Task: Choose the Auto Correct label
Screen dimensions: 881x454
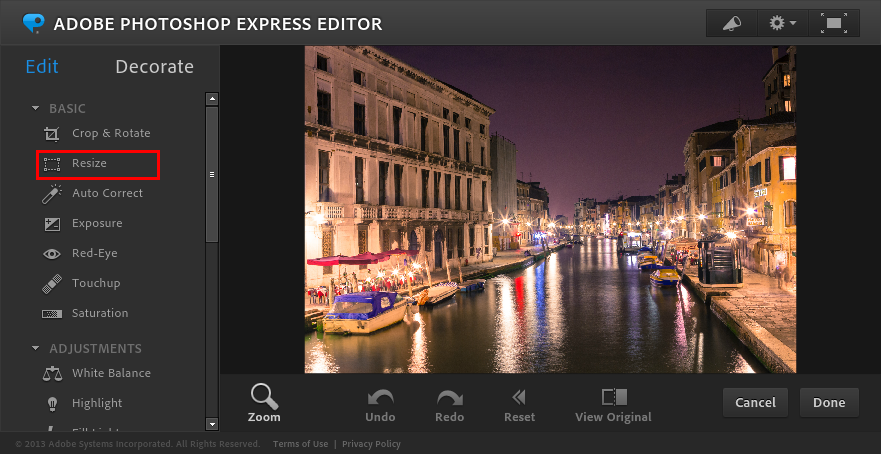Action: (107, 193)
